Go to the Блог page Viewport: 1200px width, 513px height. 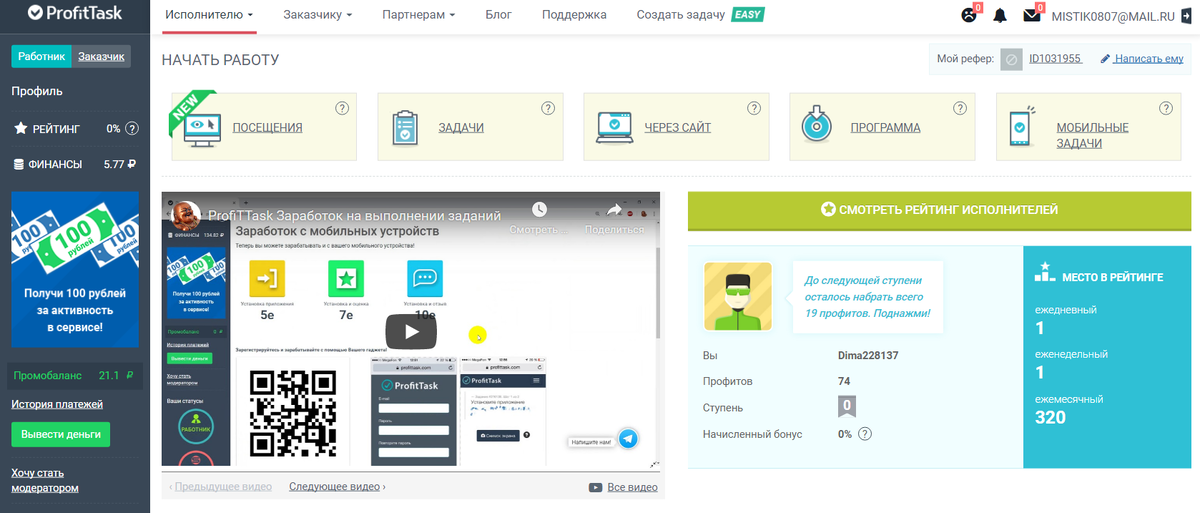[499, 15]
